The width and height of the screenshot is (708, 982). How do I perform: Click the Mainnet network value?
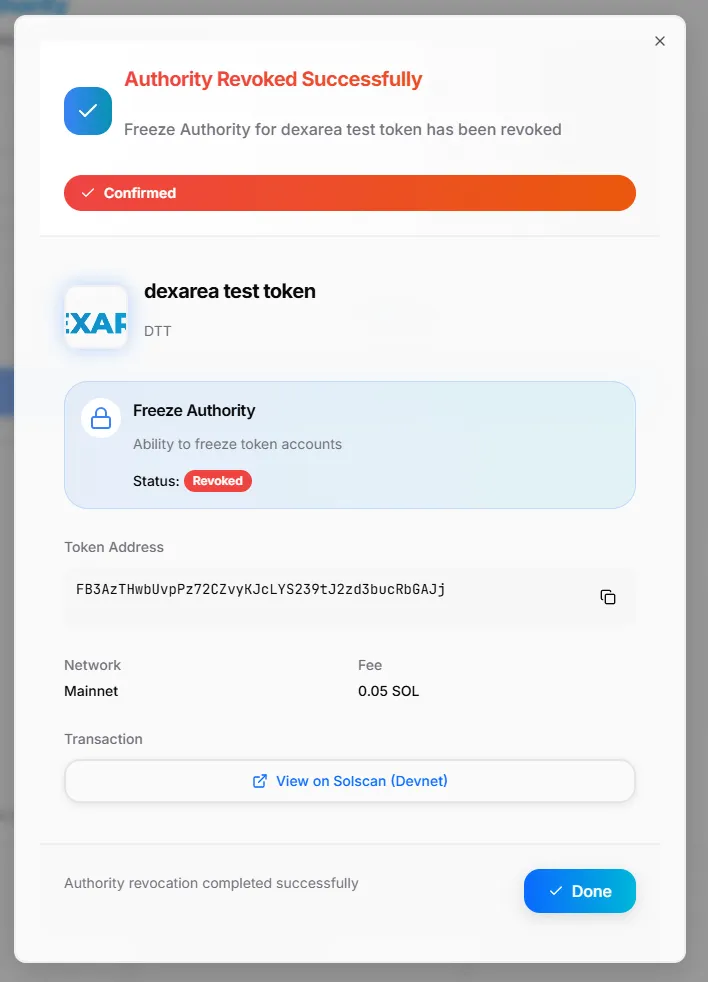91,691
